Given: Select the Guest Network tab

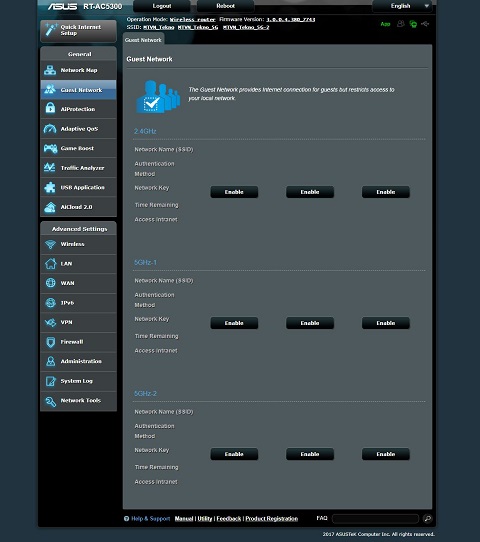Looking at the screenshot, I should (143, 40).
